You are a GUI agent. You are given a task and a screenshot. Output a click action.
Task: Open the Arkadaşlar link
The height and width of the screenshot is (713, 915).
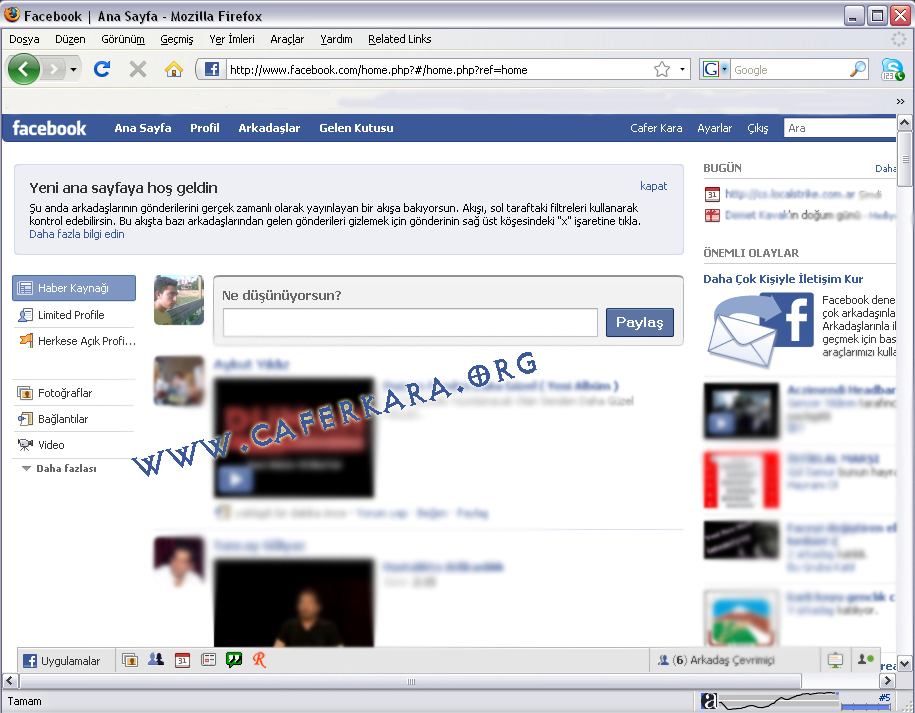(x=269, y=128)
